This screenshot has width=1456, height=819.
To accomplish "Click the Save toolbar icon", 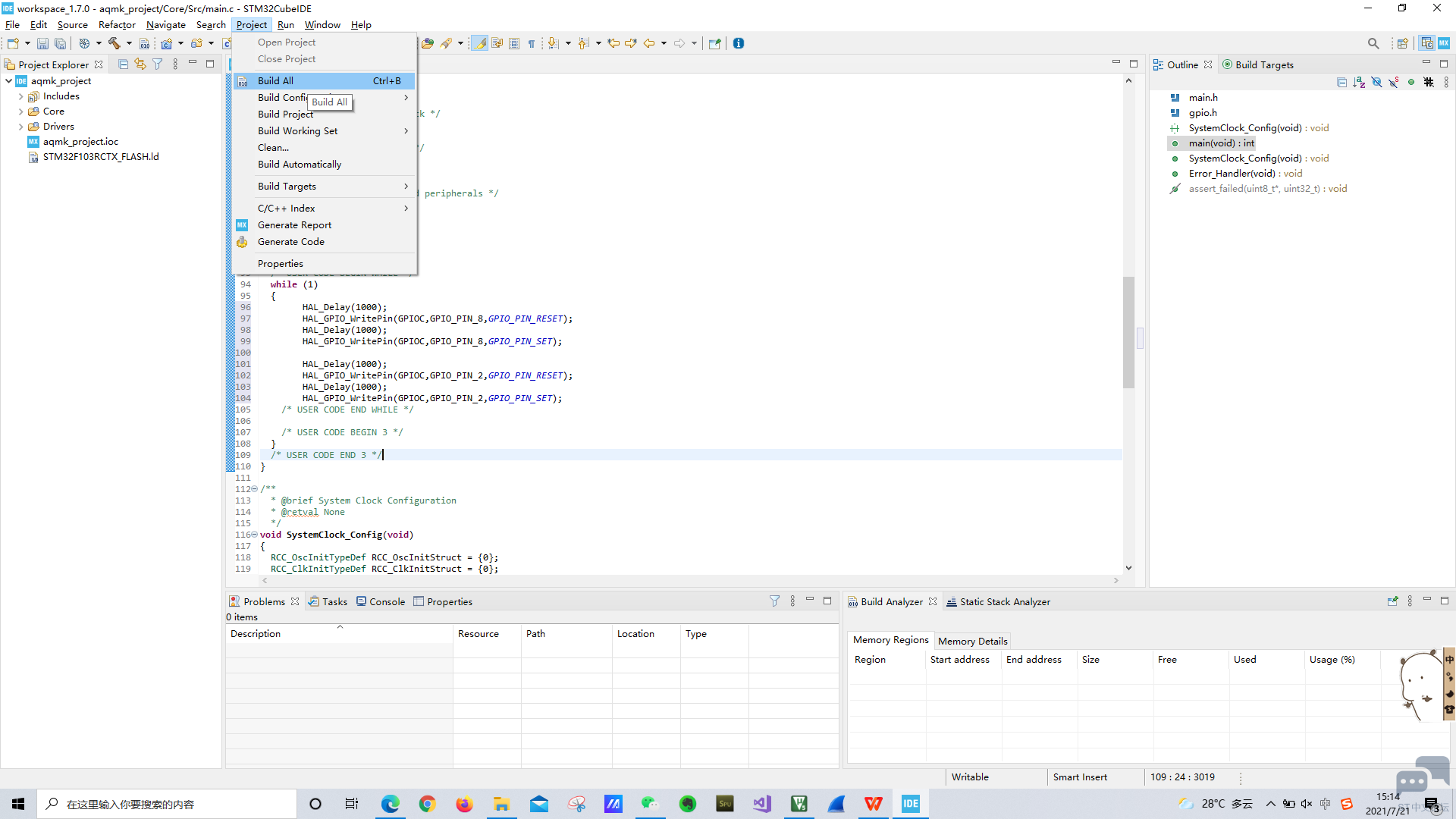I will click(42, 44).
